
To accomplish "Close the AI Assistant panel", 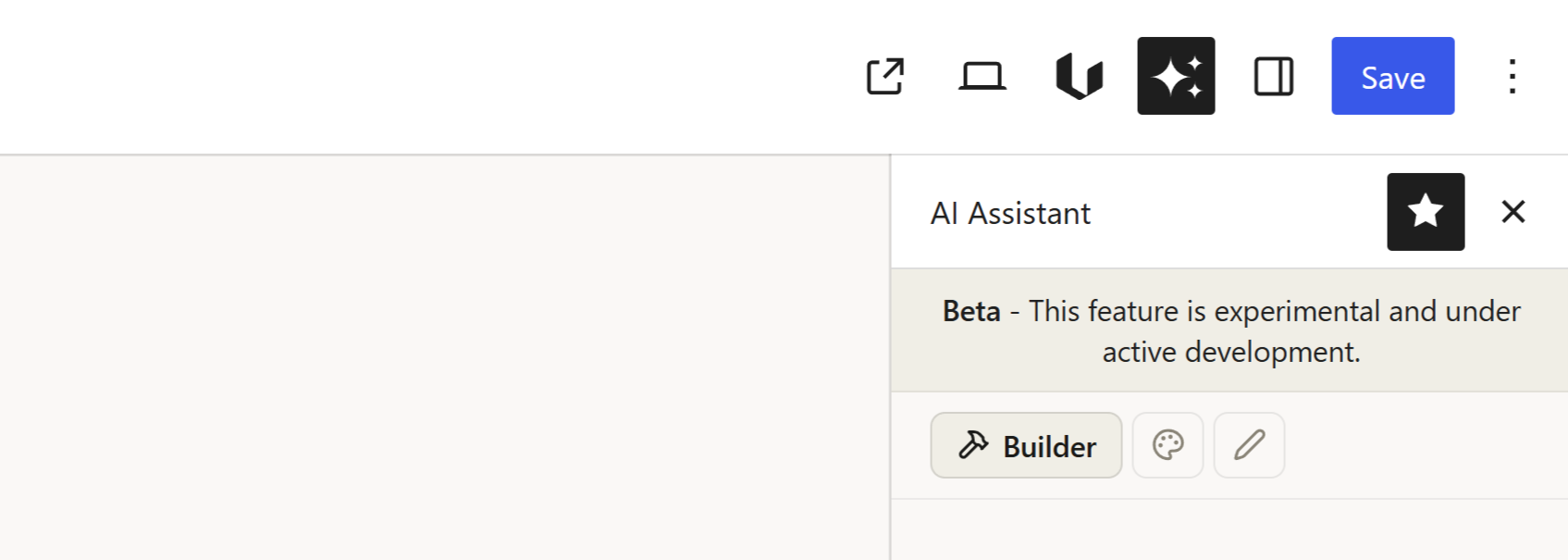I will point(1513,212).
